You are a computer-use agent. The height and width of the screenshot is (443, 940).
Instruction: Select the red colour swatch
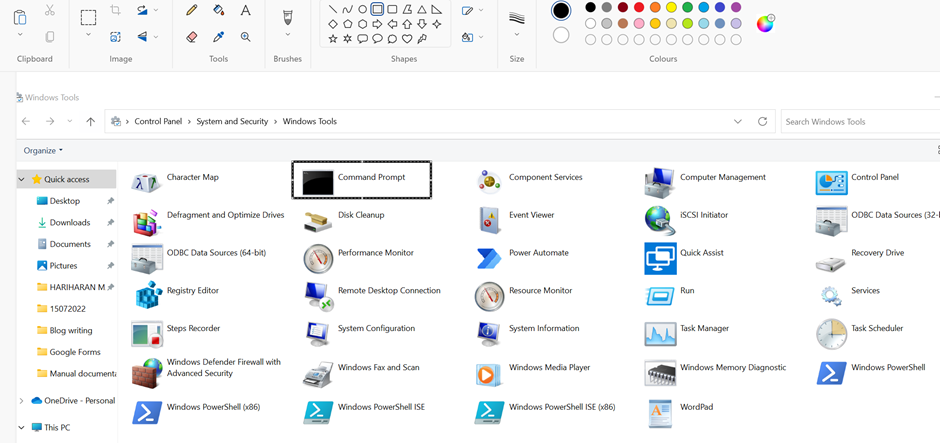click(639, 7)
